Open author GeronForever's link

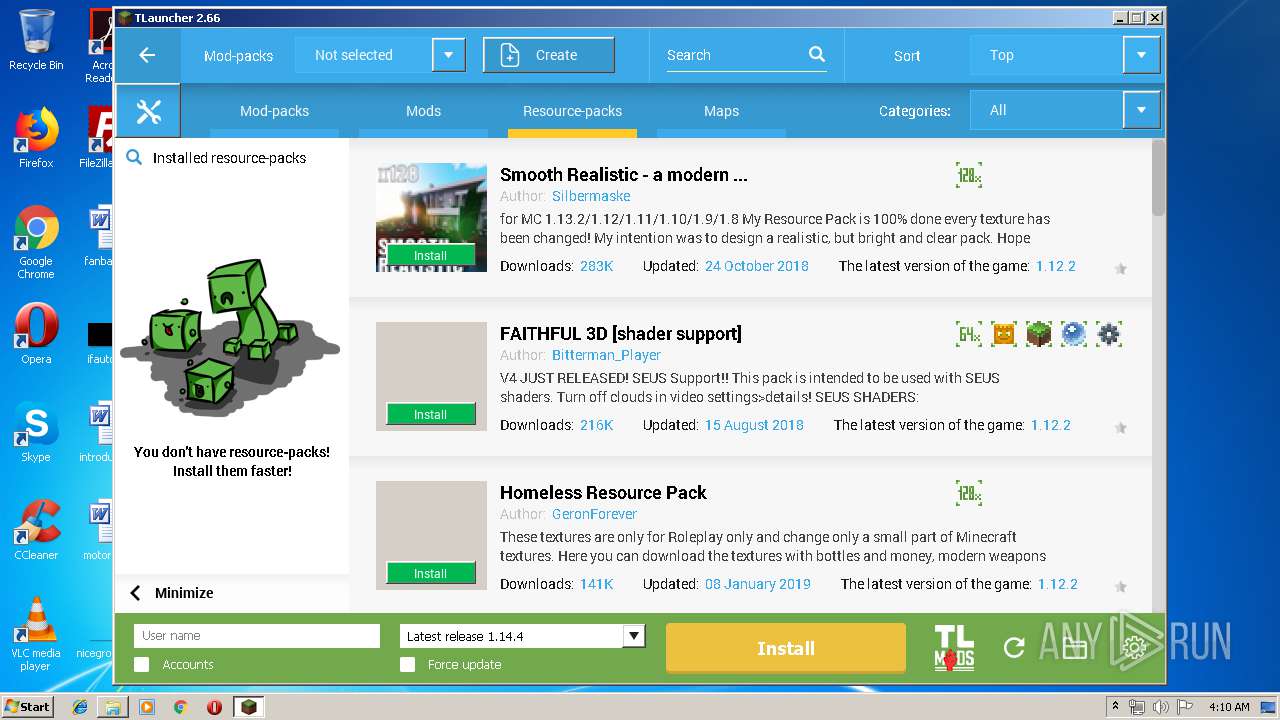pos(594,514)
